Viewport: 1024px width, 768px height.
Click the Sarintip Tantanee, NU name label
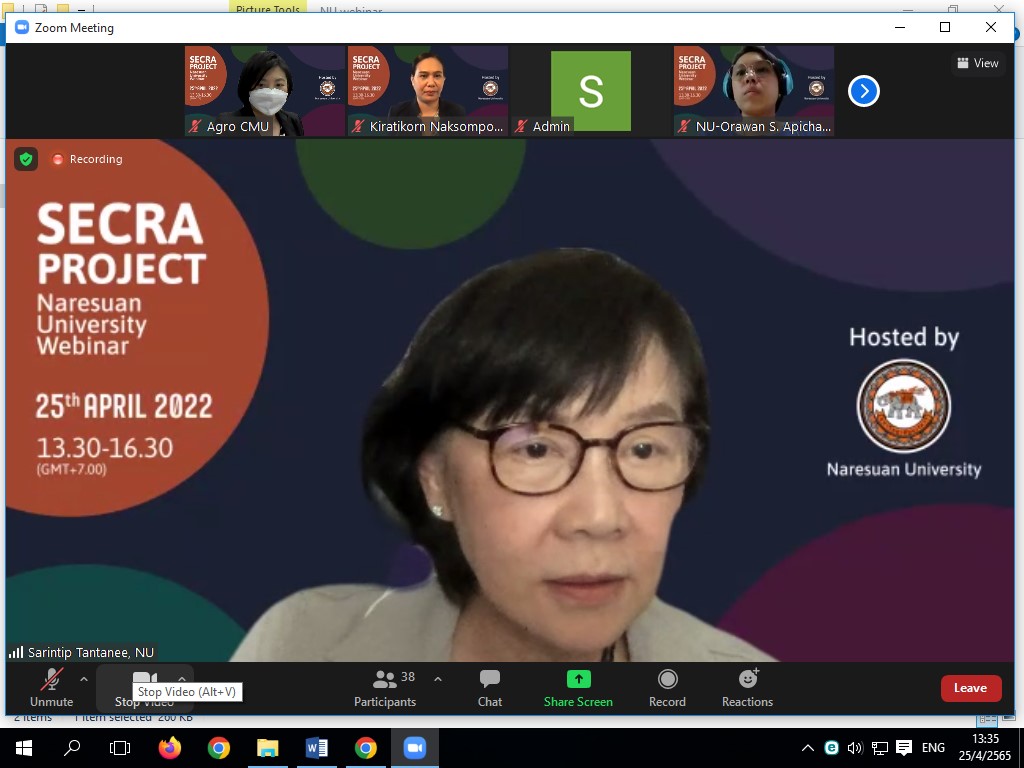pyautogui.click(x=91, y=652)
